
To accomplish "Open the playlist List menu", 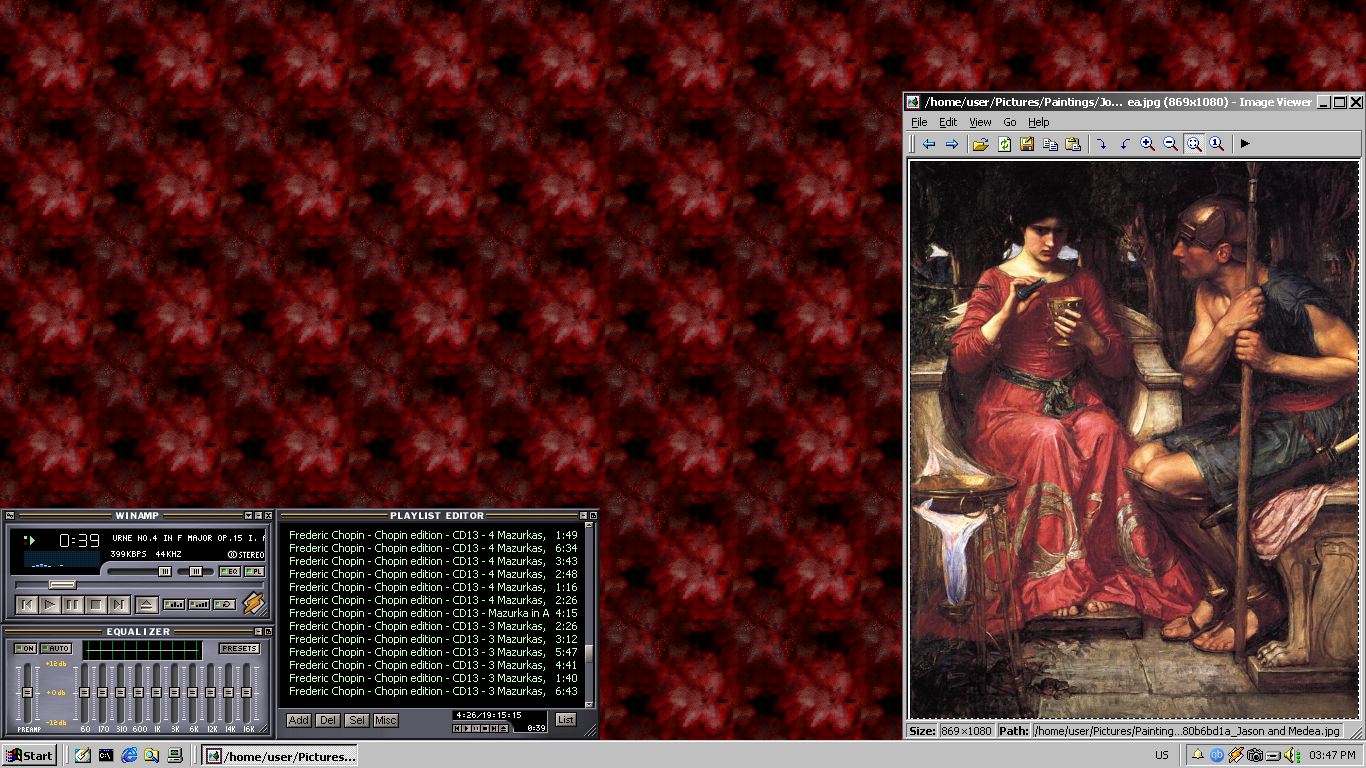I will (x=566, y=720).
